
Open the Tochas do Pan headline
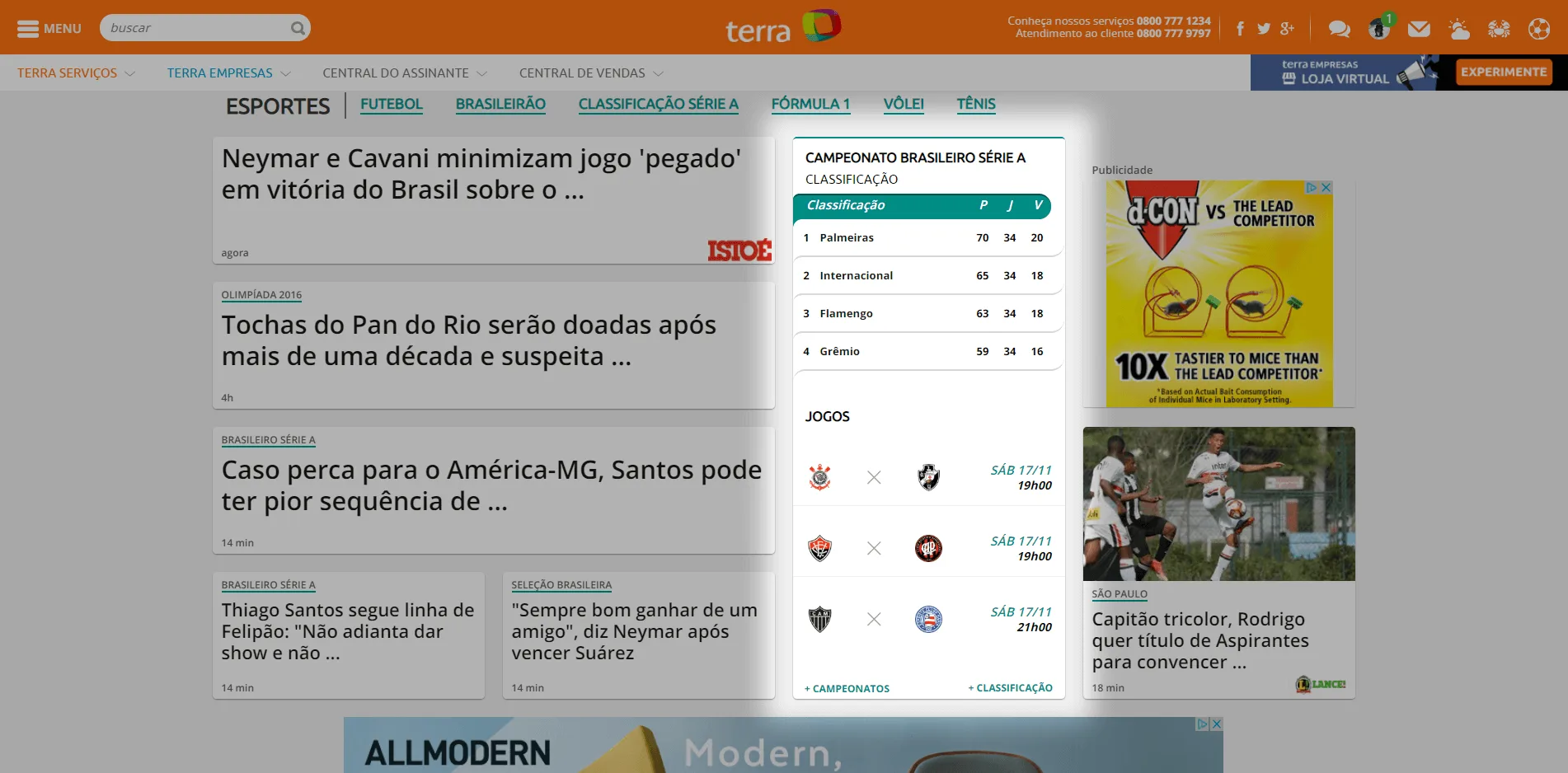pyautogui.click(x=468, y=340)
